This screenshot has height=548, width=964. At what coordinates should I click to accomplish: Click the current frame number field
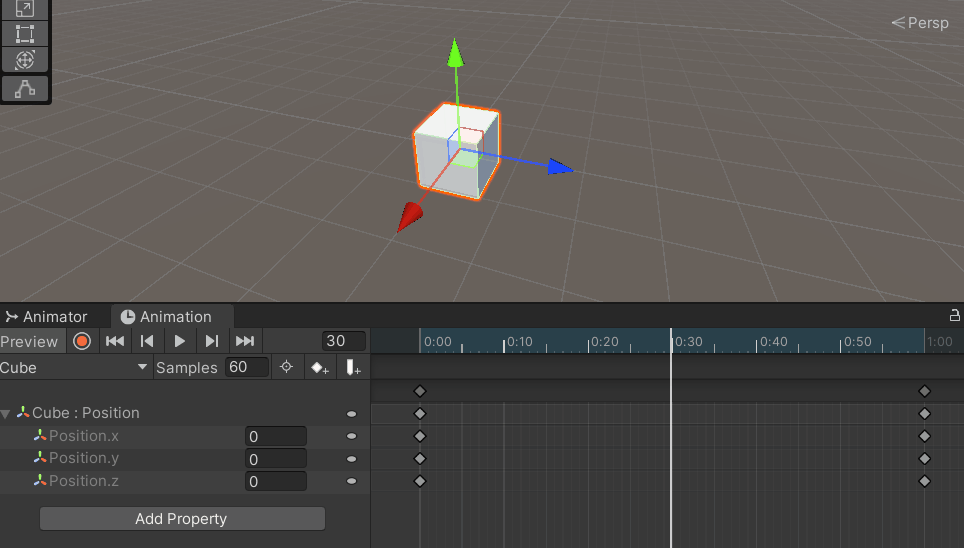[344, 341]
